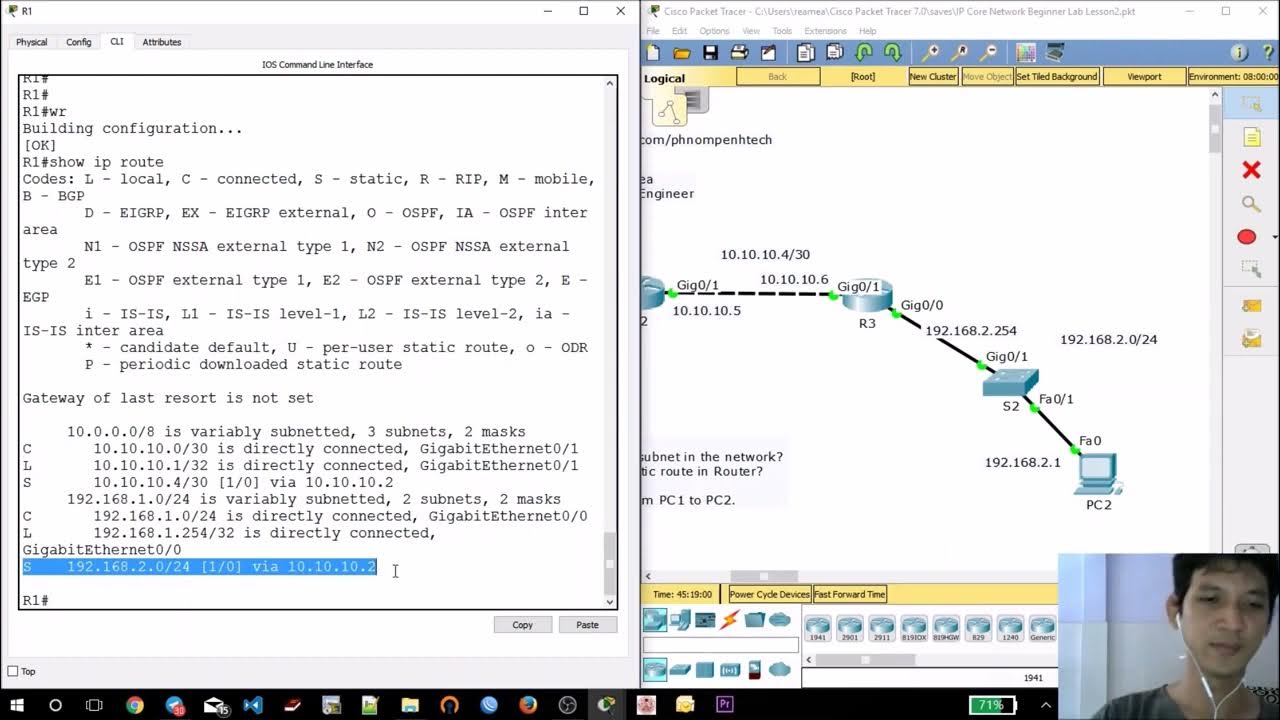
Task: Click the device list scroll-left arrow
Action: coord(809,659)
